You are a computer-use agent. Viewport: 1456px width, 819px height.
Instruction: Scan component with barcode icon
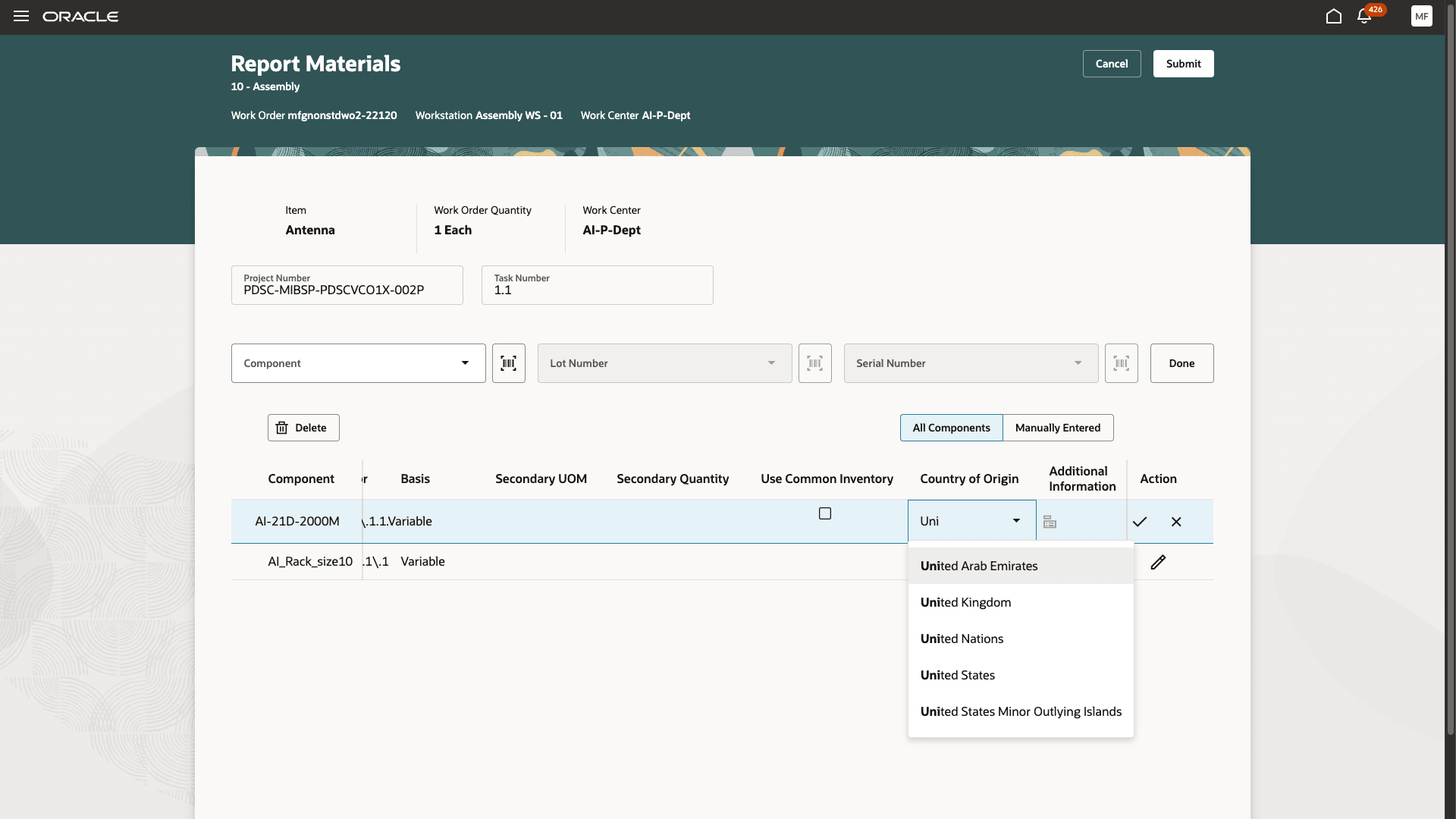[508, 363]
